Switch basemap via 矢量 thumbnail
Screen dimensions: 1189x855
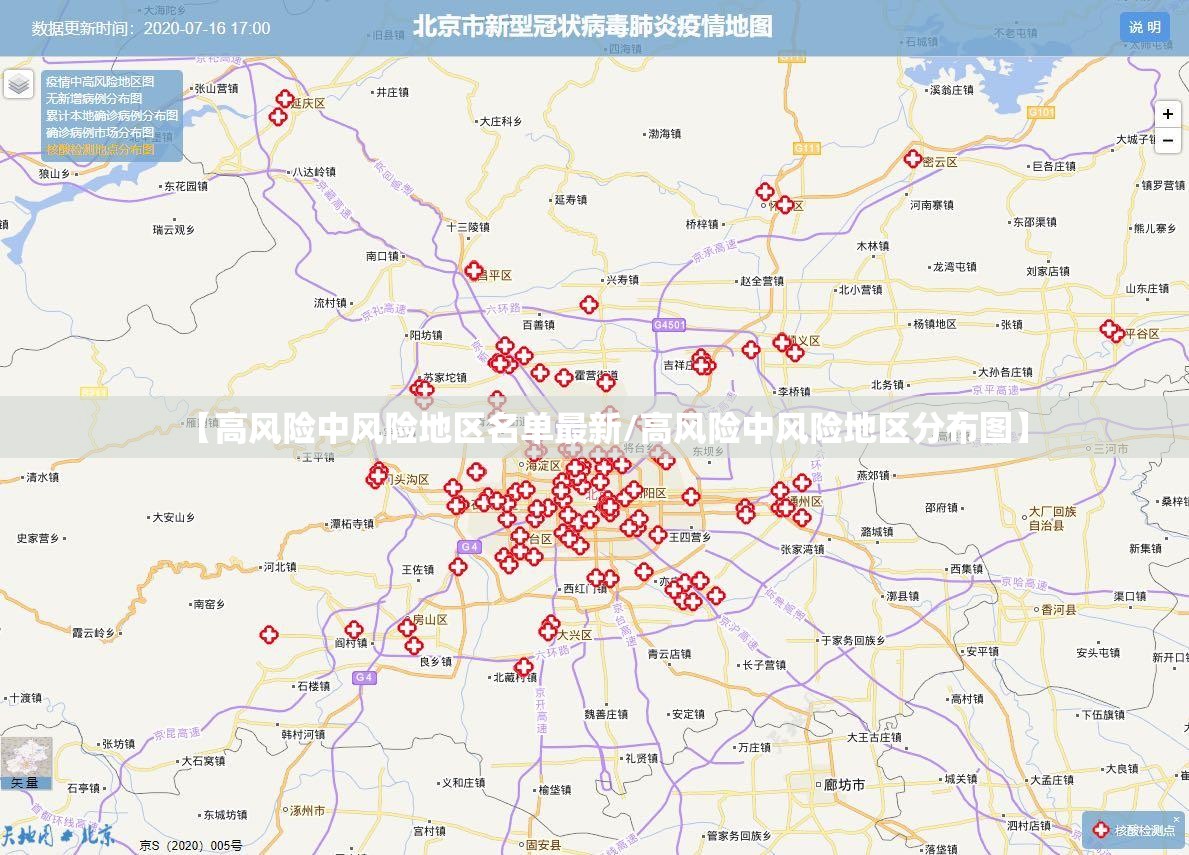pos(27,764)
